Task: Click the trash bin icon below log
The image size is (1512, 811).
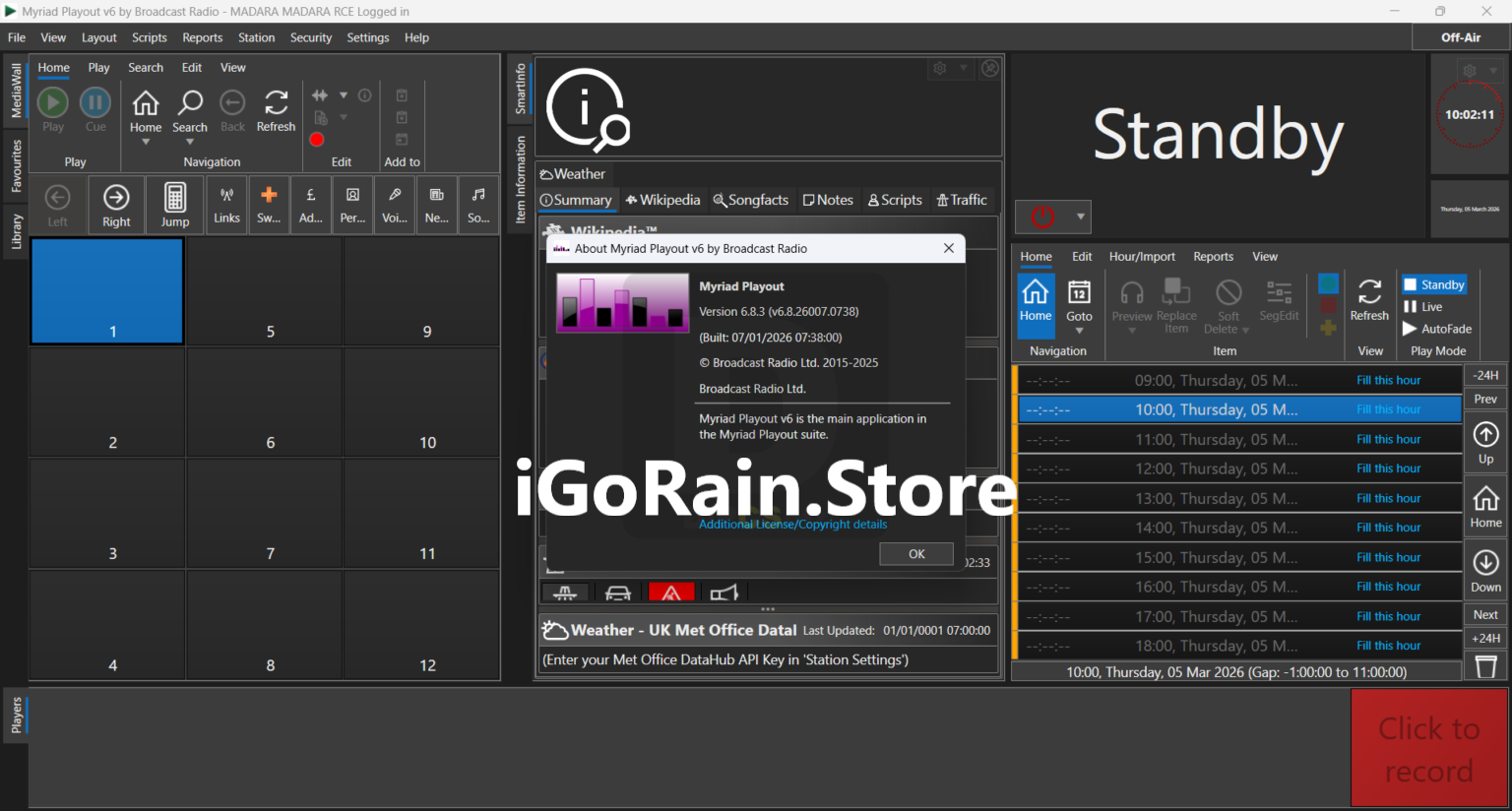Action: [x=1485, y=667]
